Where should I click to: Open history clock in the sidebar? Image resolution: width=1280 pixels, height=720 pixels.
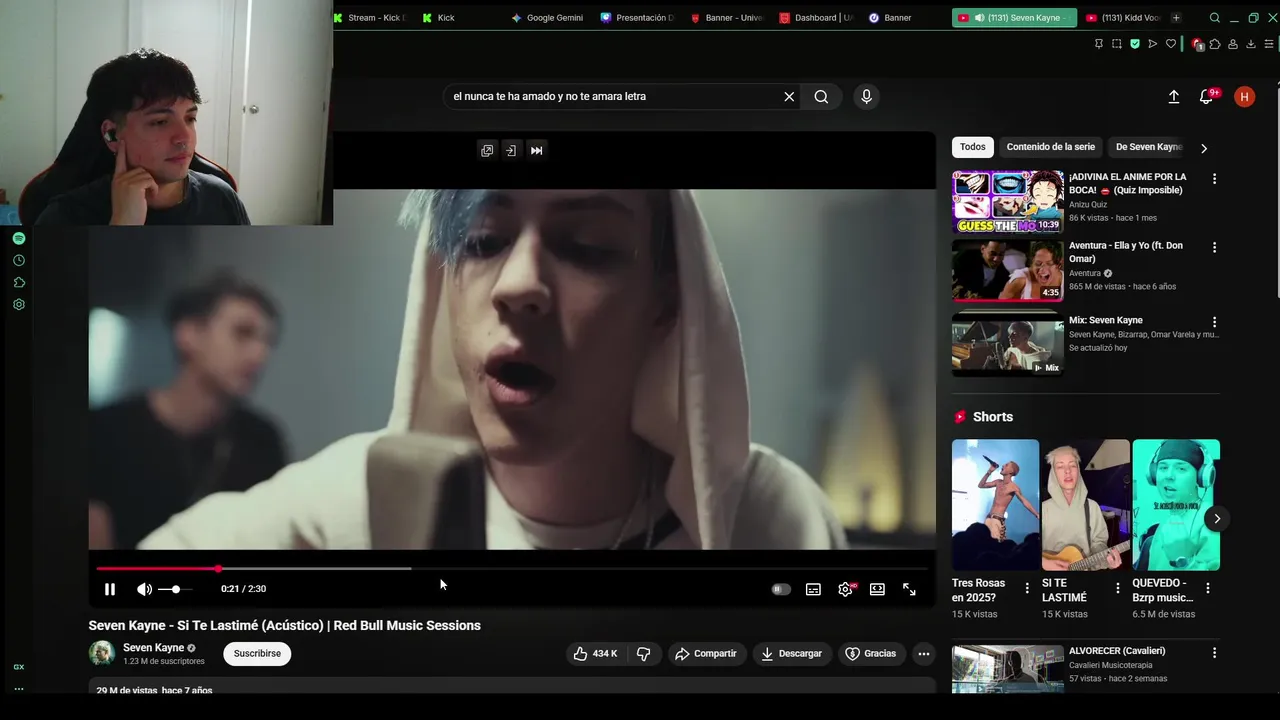click(x=19, y=260)
